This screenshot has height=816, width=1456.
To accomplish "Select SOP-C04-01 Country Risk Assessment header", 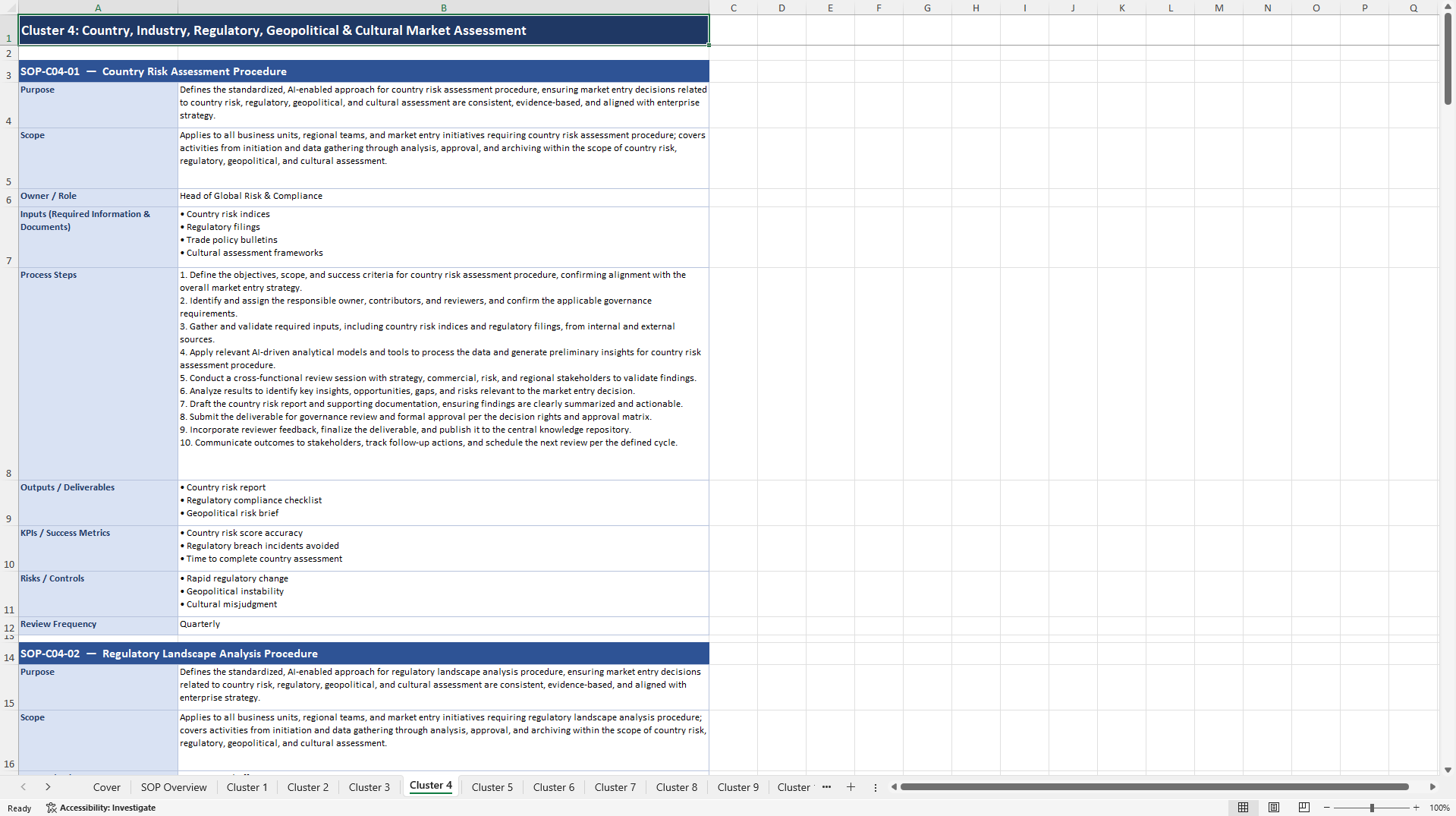I will point(364,71).
